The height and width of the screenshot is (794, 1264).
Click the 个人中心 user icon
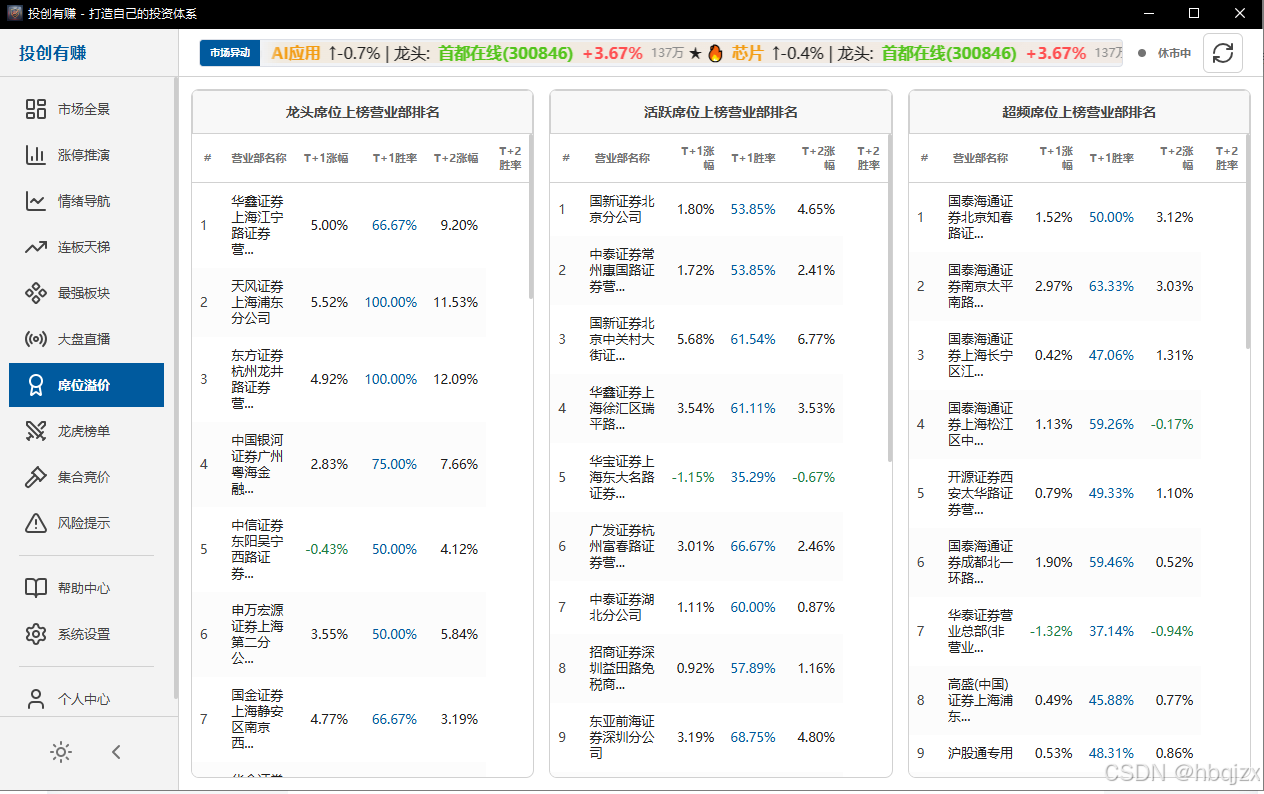click(x=36, y=699)
